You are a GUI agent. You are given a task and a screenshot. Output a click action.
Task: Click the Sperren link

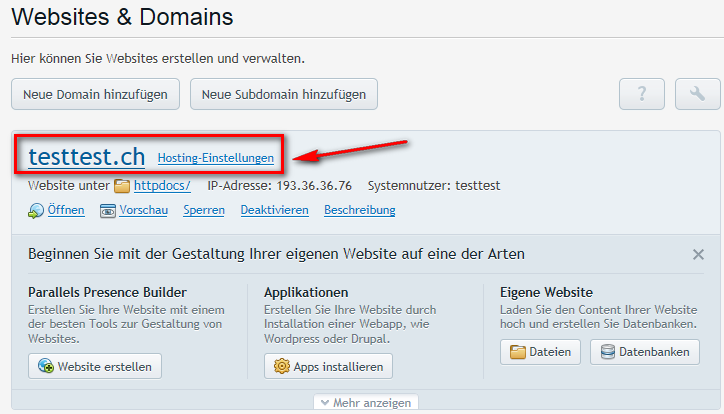(x=204, y=210)
